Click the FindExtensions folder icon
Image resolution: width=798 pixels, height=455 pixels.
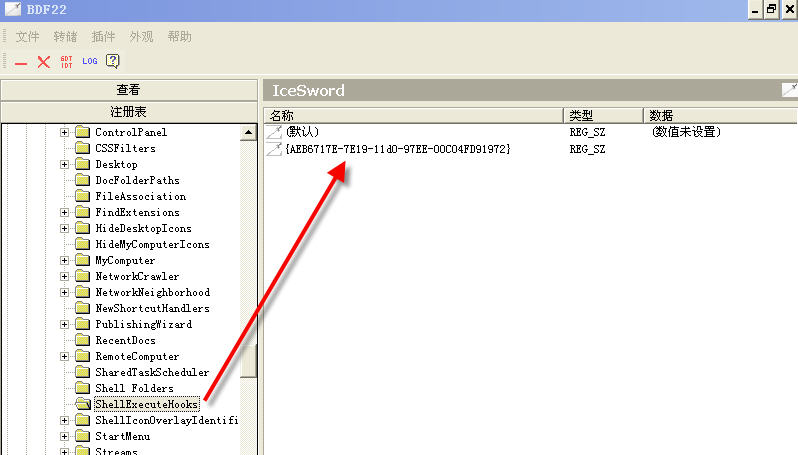pos(82,212)
